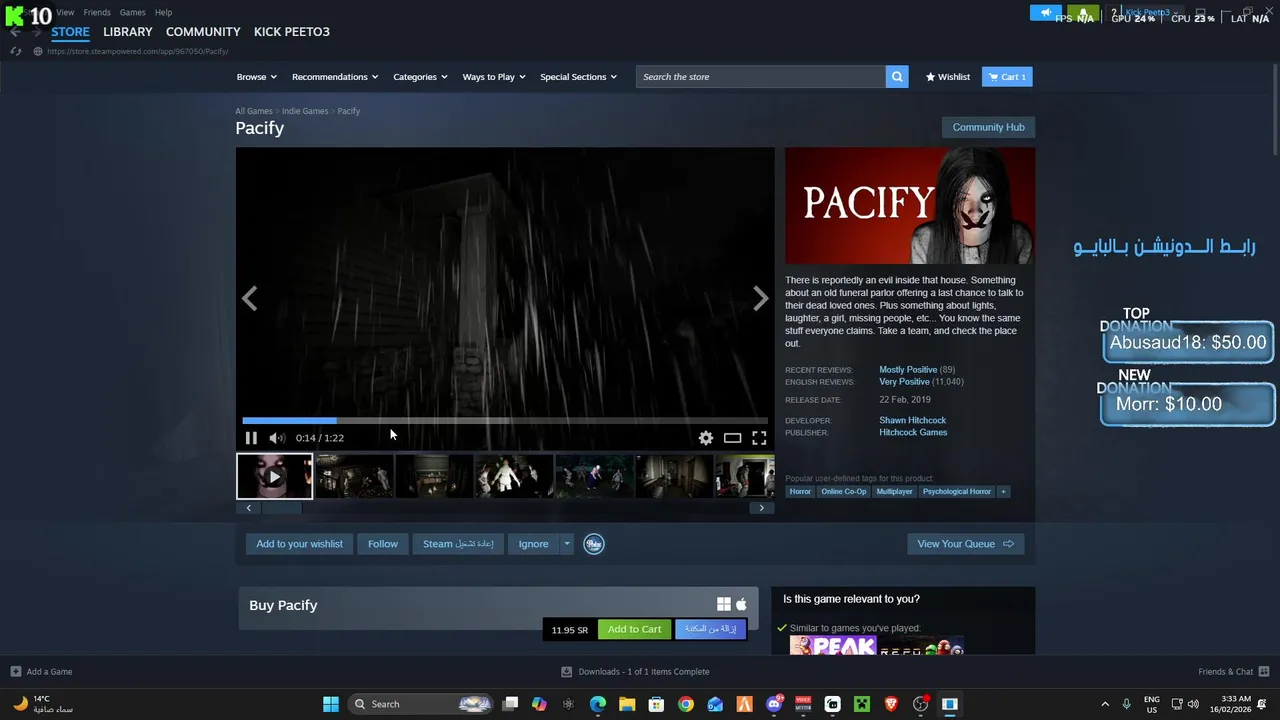This screenshot has height=720, width=1280.
Task: Click the store search magnifier button
Action: click(x=897, y=77)
